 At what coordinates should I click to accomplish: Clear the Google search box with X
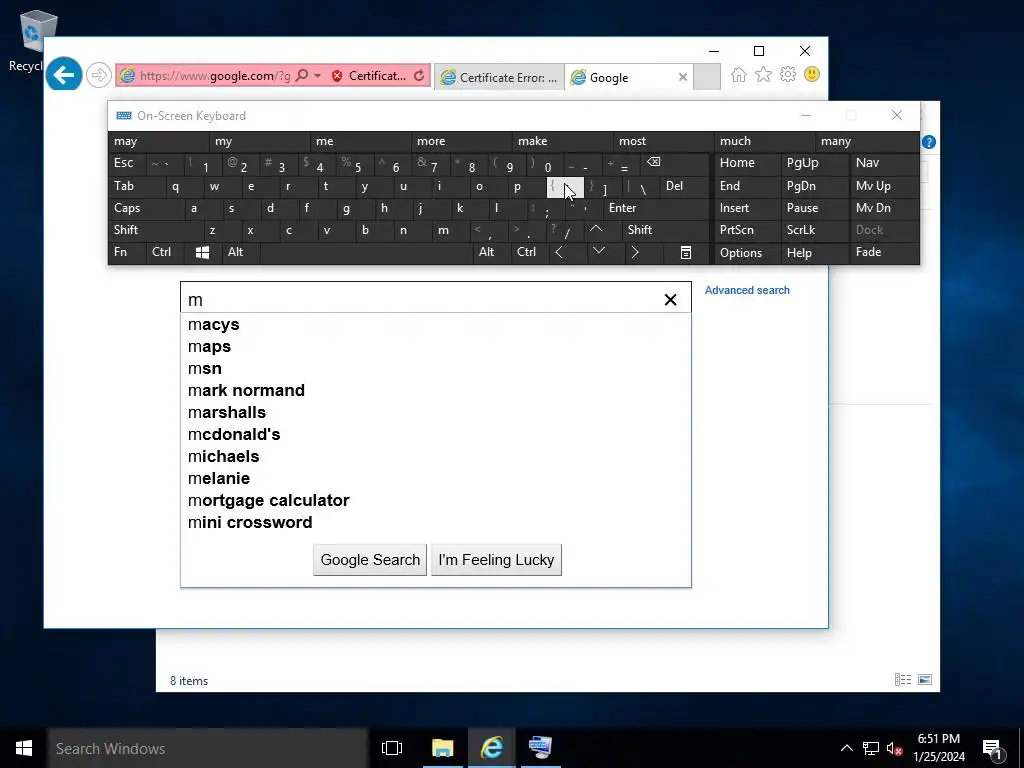point(670,300)
